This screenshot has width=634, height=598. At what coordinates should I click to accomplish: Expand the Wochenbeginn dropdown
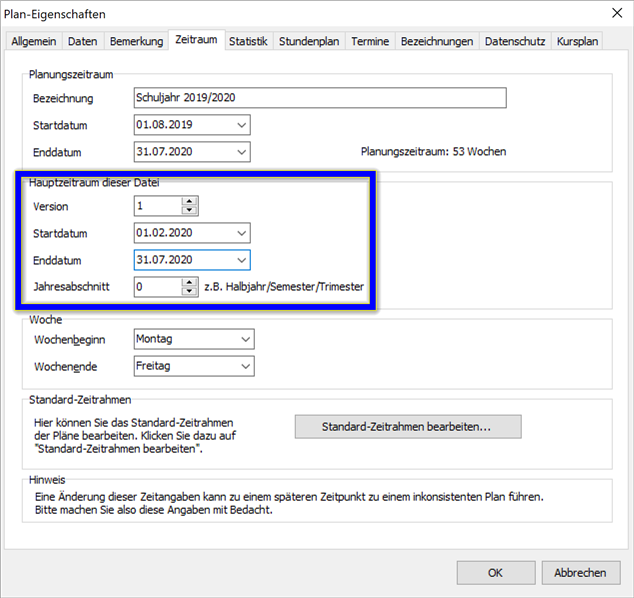[x=246, y=340]
